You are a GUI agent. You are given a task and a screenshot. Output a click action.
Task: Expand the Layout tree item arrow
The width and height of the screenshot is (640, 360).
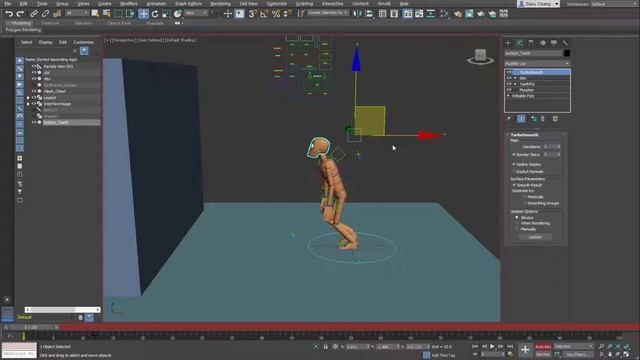click(x=28, y=98)
